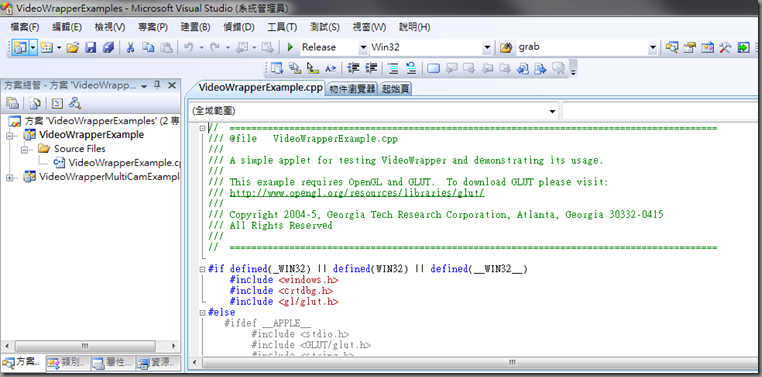Screen dimensions: 762x377
Task: Click the Copy toolbar icon
Action: 148,48
